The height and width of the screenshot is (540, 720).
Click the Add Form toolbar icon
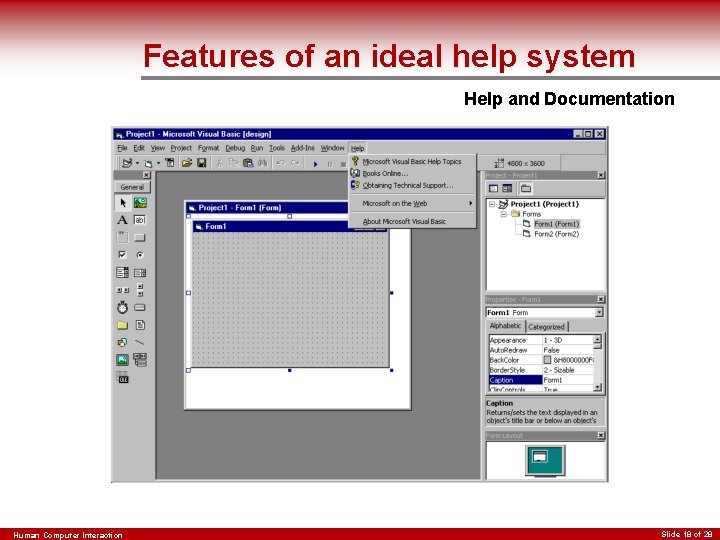tap(148, 163)
